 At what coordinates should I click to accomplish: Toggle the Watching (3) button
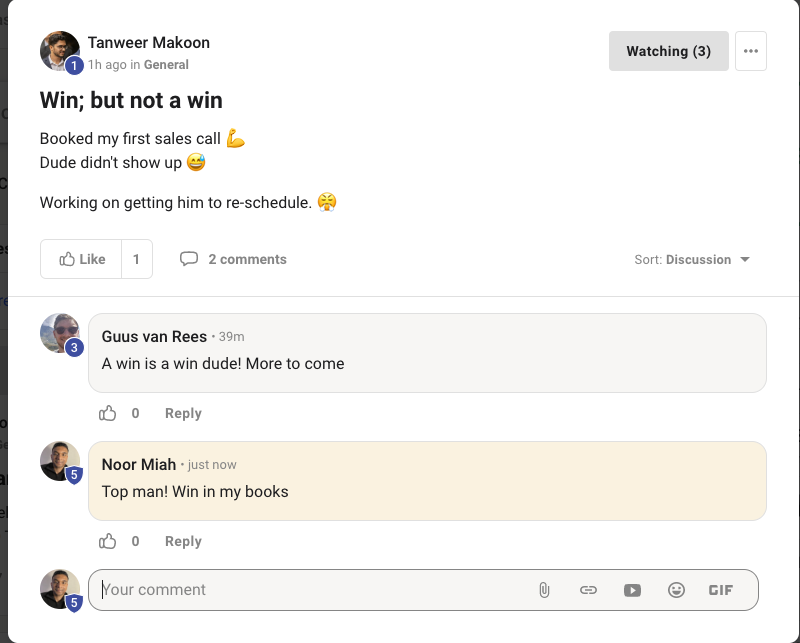point(668,51)
